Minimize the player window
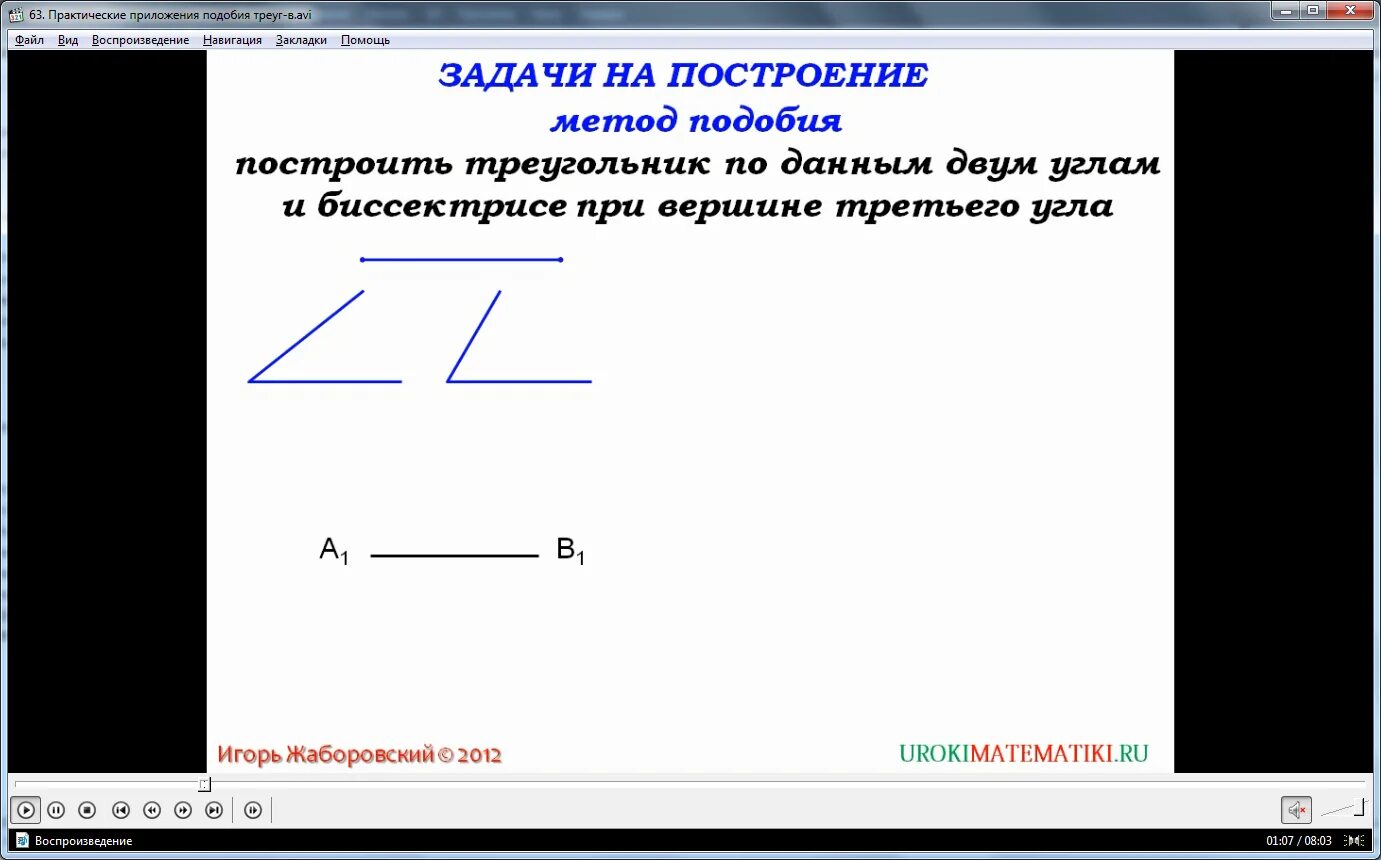 (x=1286, y=10)
